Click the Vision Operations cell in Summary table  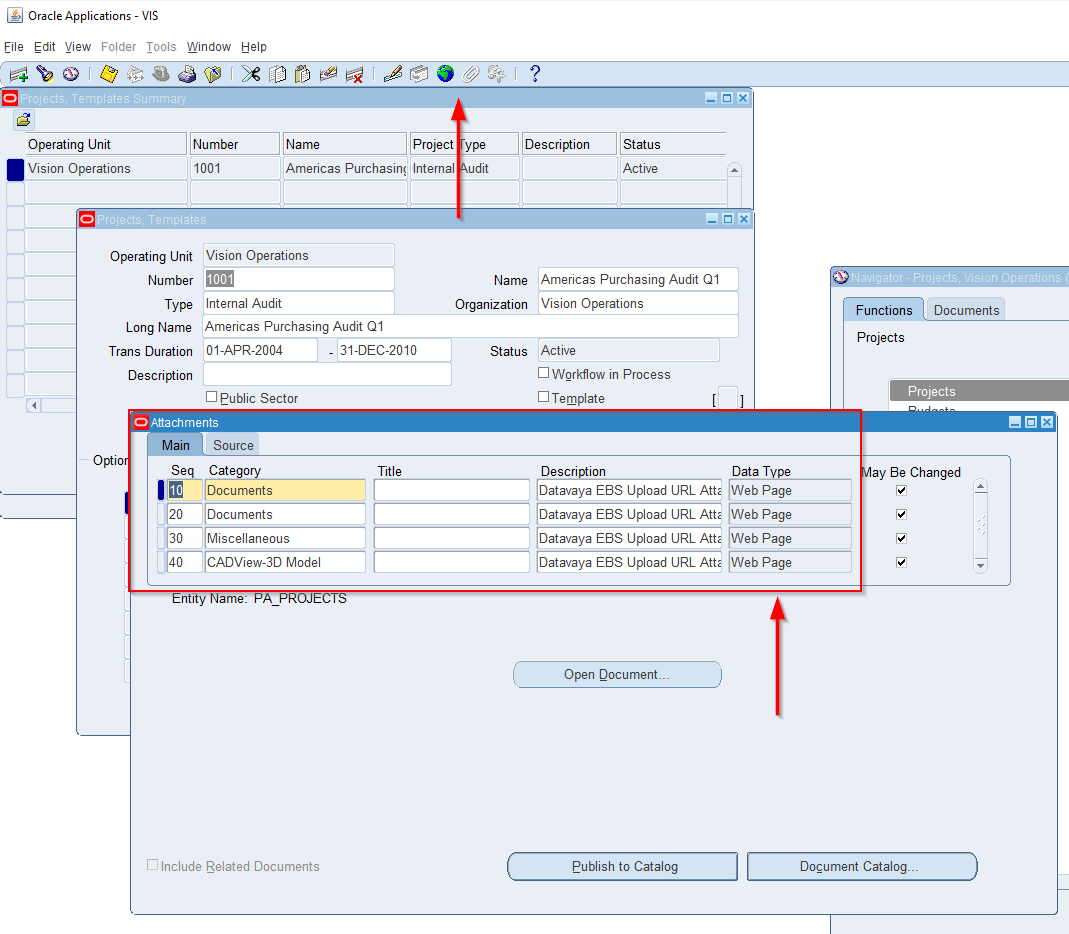click(106, 168)
